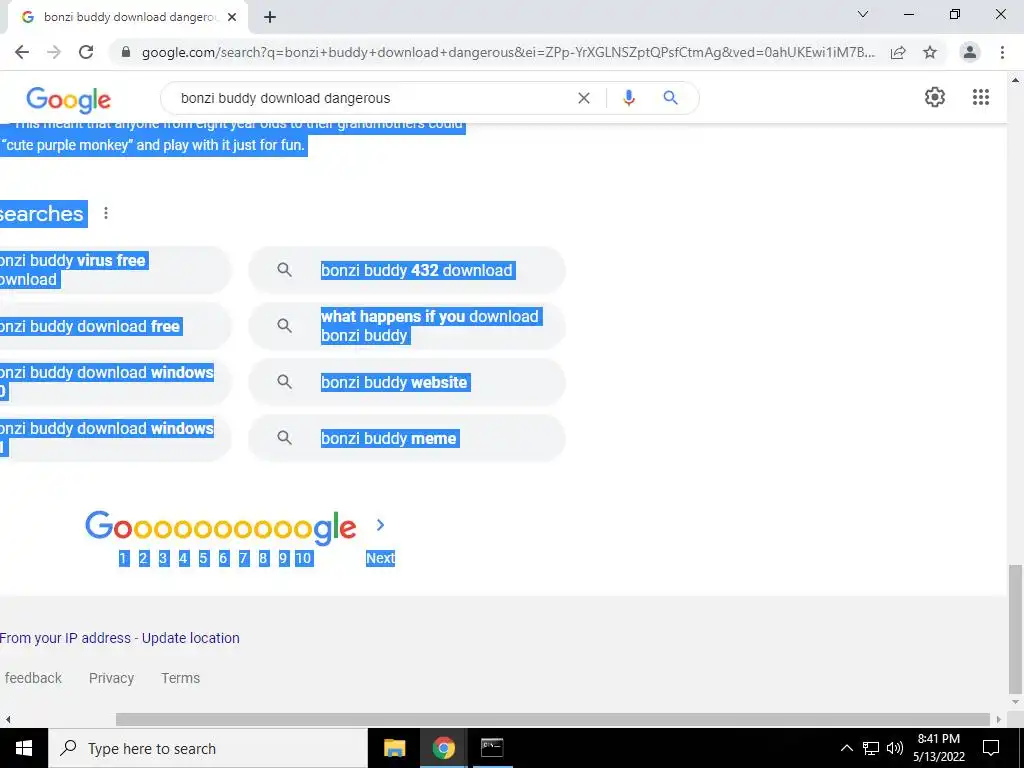Click the scroll-left arrow of horizontal scrollbar
Image resolution: width=1024 pixels, height=768 pixels.
8,719
